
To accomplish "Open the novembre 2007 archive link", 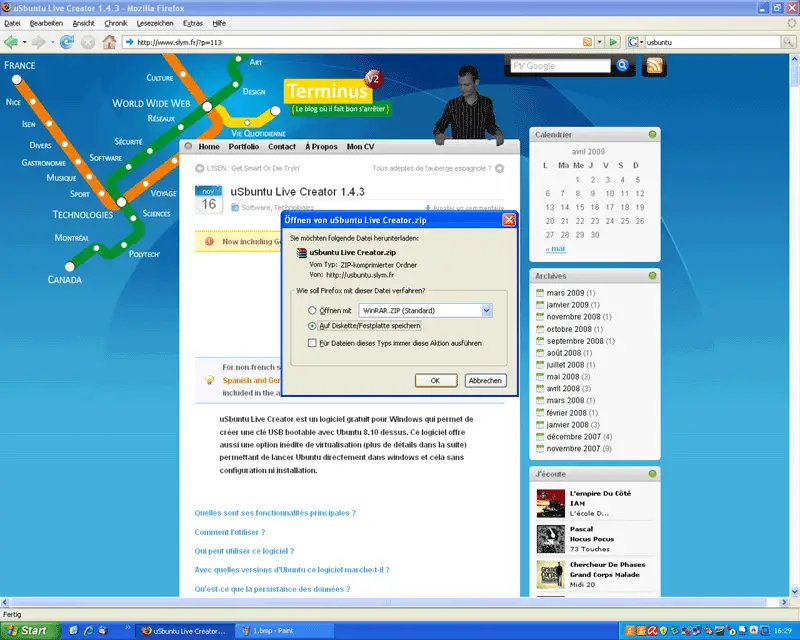I will click(x=573, y=449).
